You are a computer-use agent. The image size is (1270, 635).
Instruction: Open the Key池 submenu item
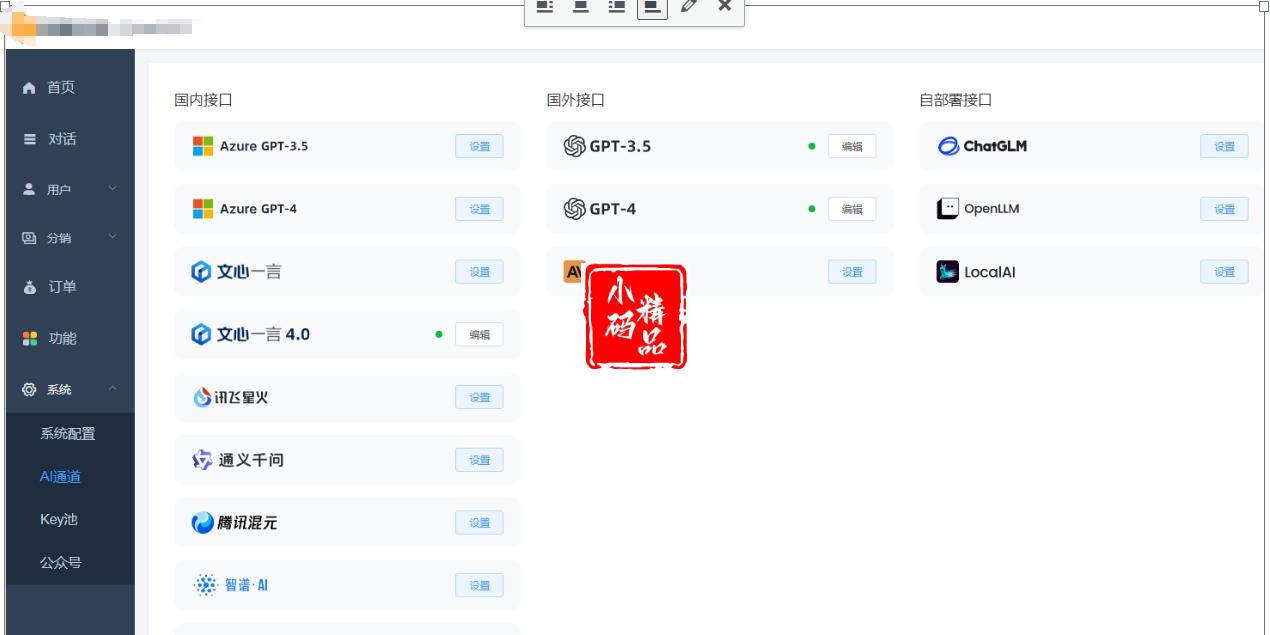pyautogui.click(x=70, y=520)
